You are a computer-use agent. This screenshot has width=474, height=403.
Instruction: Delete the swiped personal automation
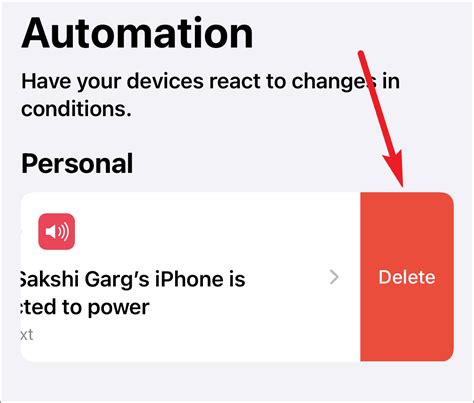[x=407, y=277]
